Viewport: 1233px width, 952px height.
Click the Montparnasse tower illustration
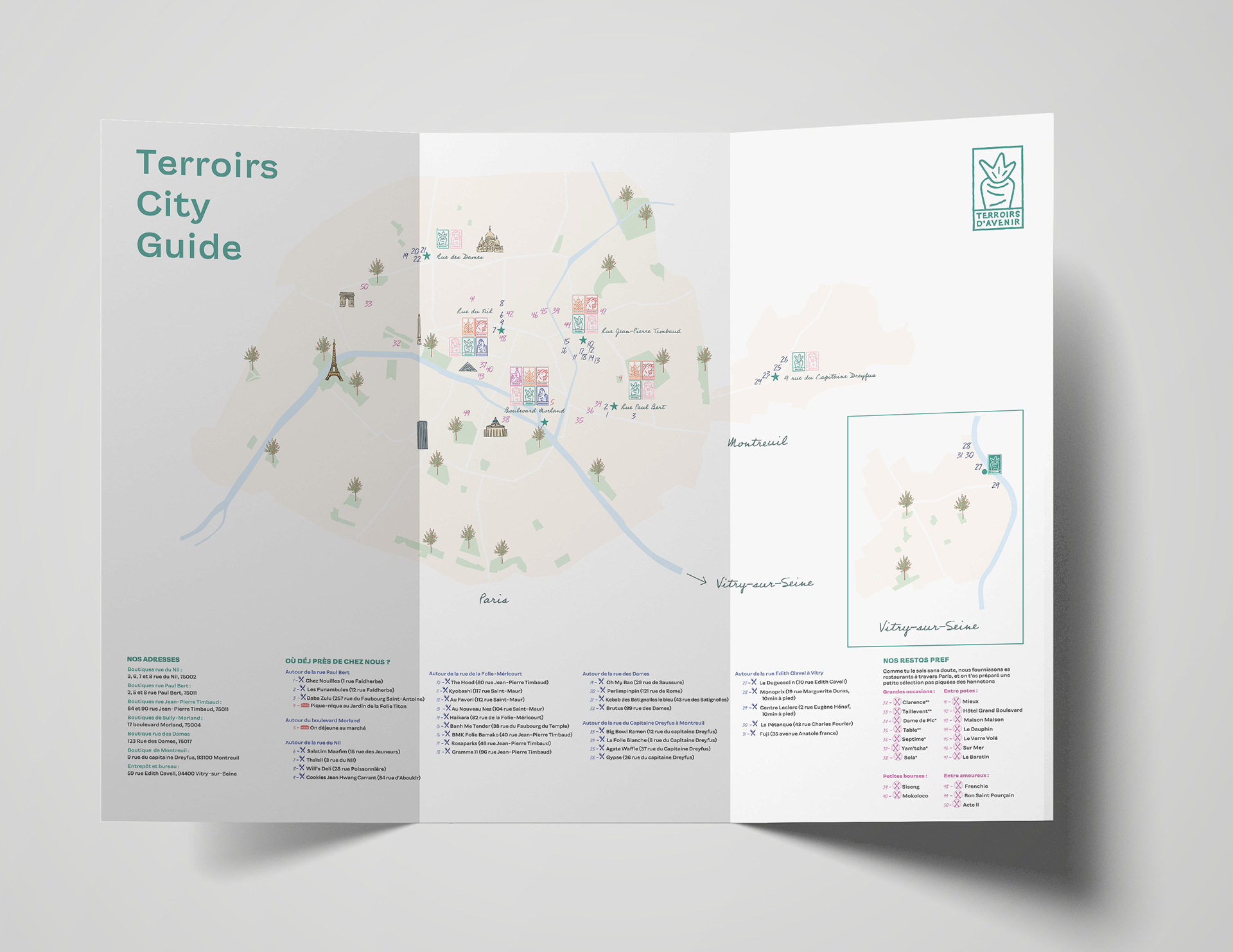pos(422,435)
